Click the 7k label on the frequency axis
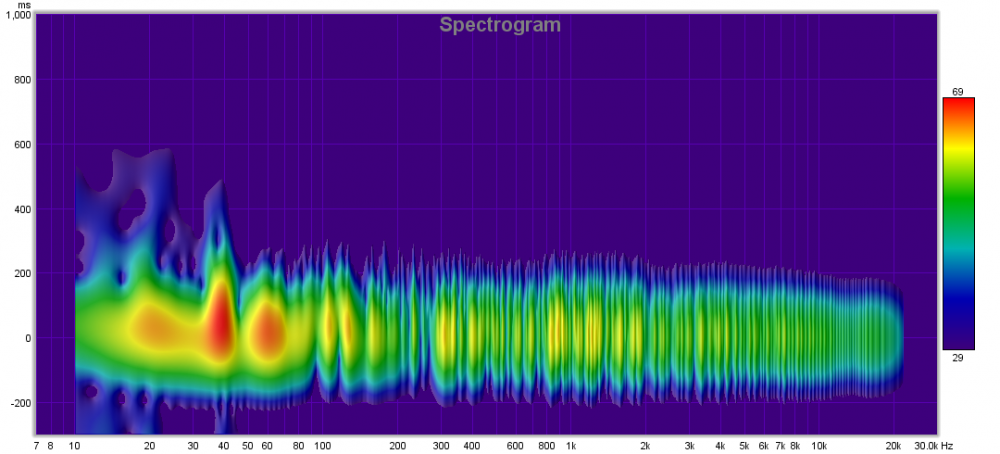Image resolution: width=1000 pixels, height=454 pixels. 780,446
